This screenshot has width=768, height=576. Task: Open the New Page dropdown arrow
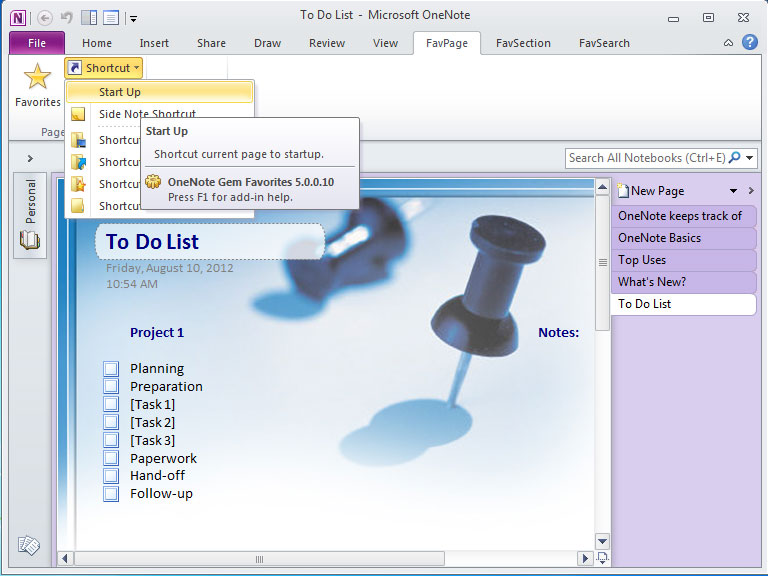pyautogui.click(x=733, y=191)
